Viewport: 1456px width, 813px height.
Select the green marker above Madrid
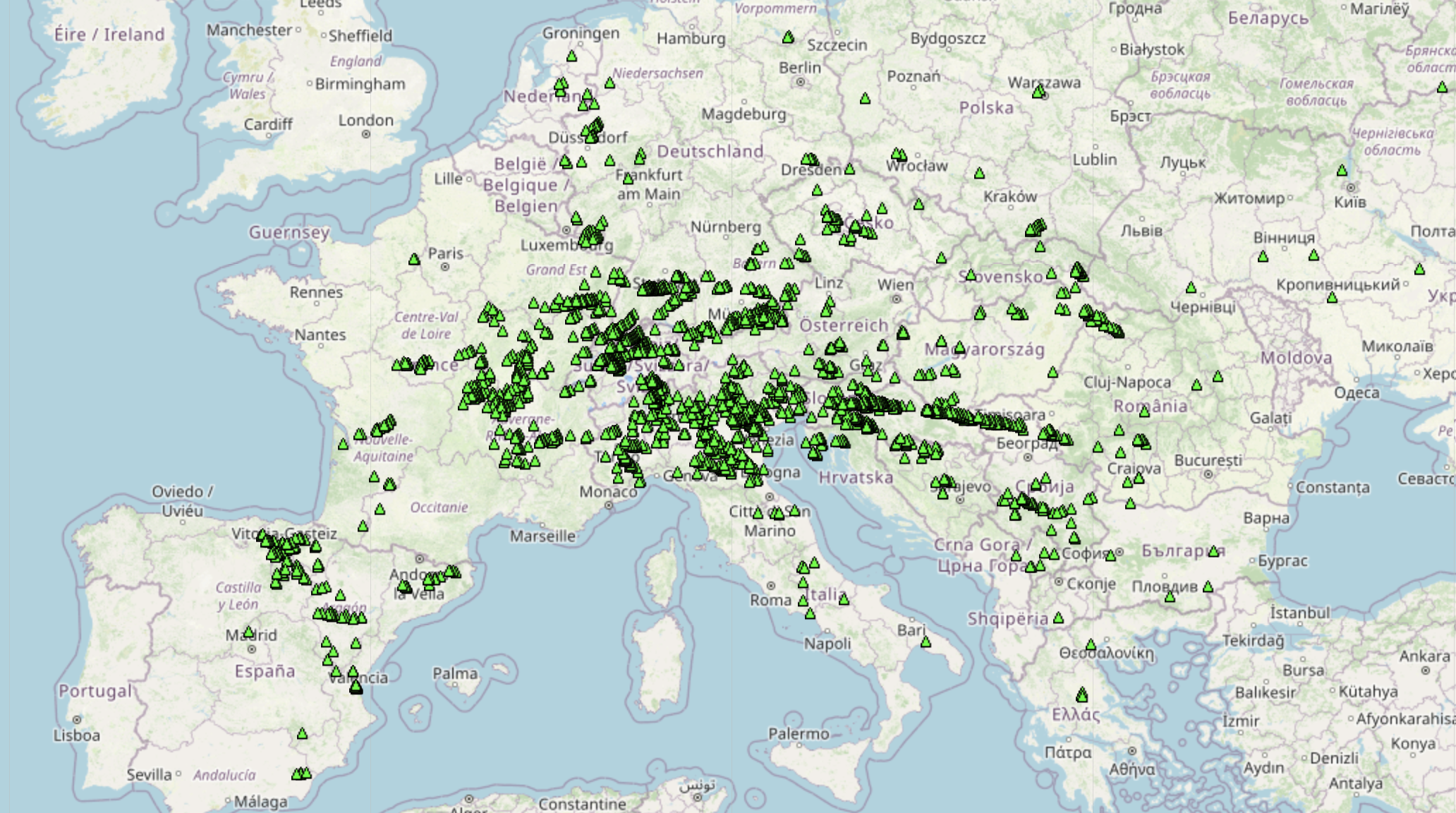click(x=248, y=632)
